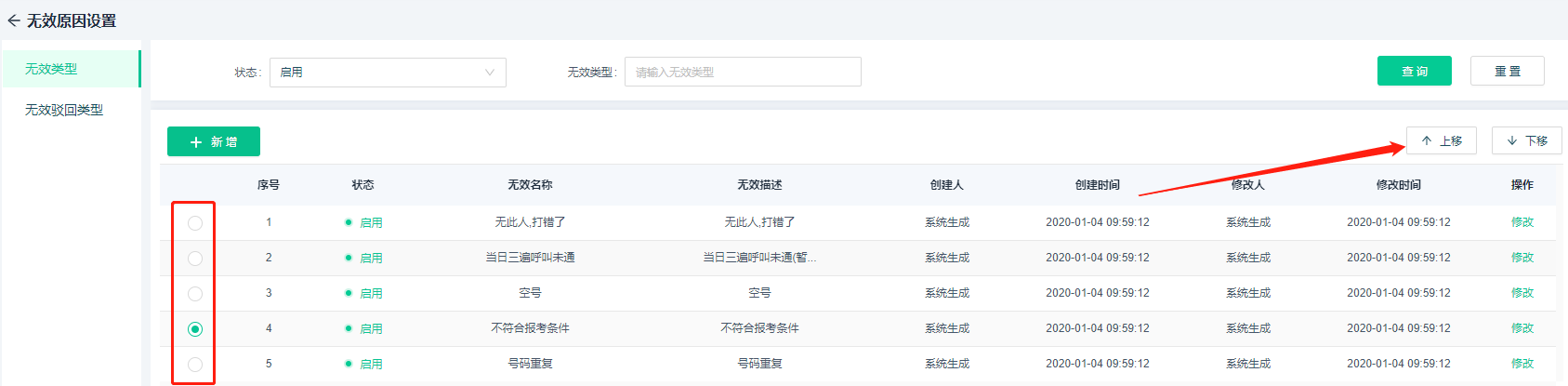The image size is (1568, 386).
Task: Edit the 空号 row via 修改
Action: 1522,293
